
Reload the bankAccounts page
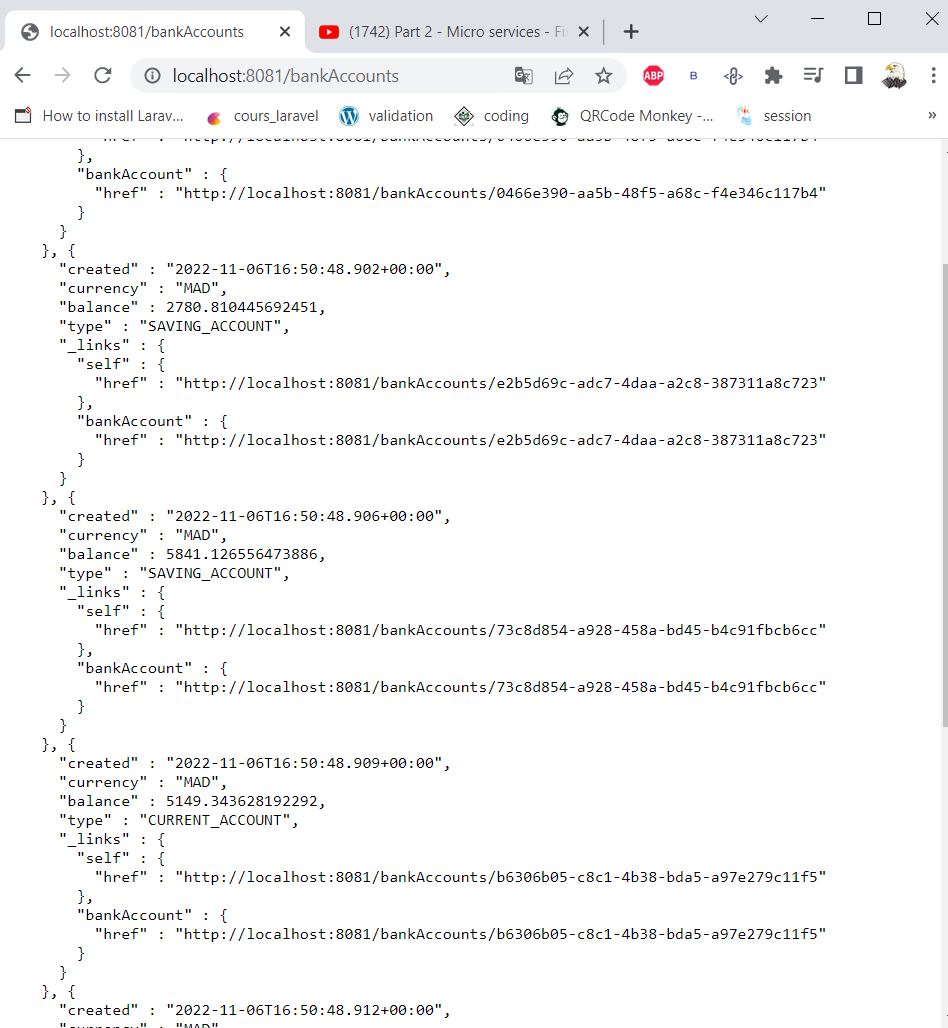point(102,75)
